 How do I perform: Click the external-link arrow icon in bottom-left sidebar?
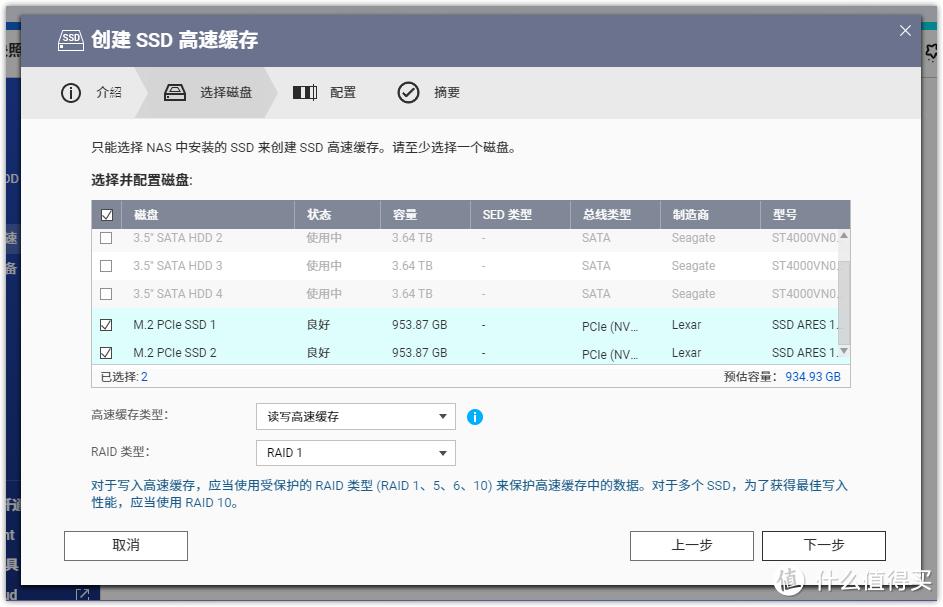click(x=81, y=593)
